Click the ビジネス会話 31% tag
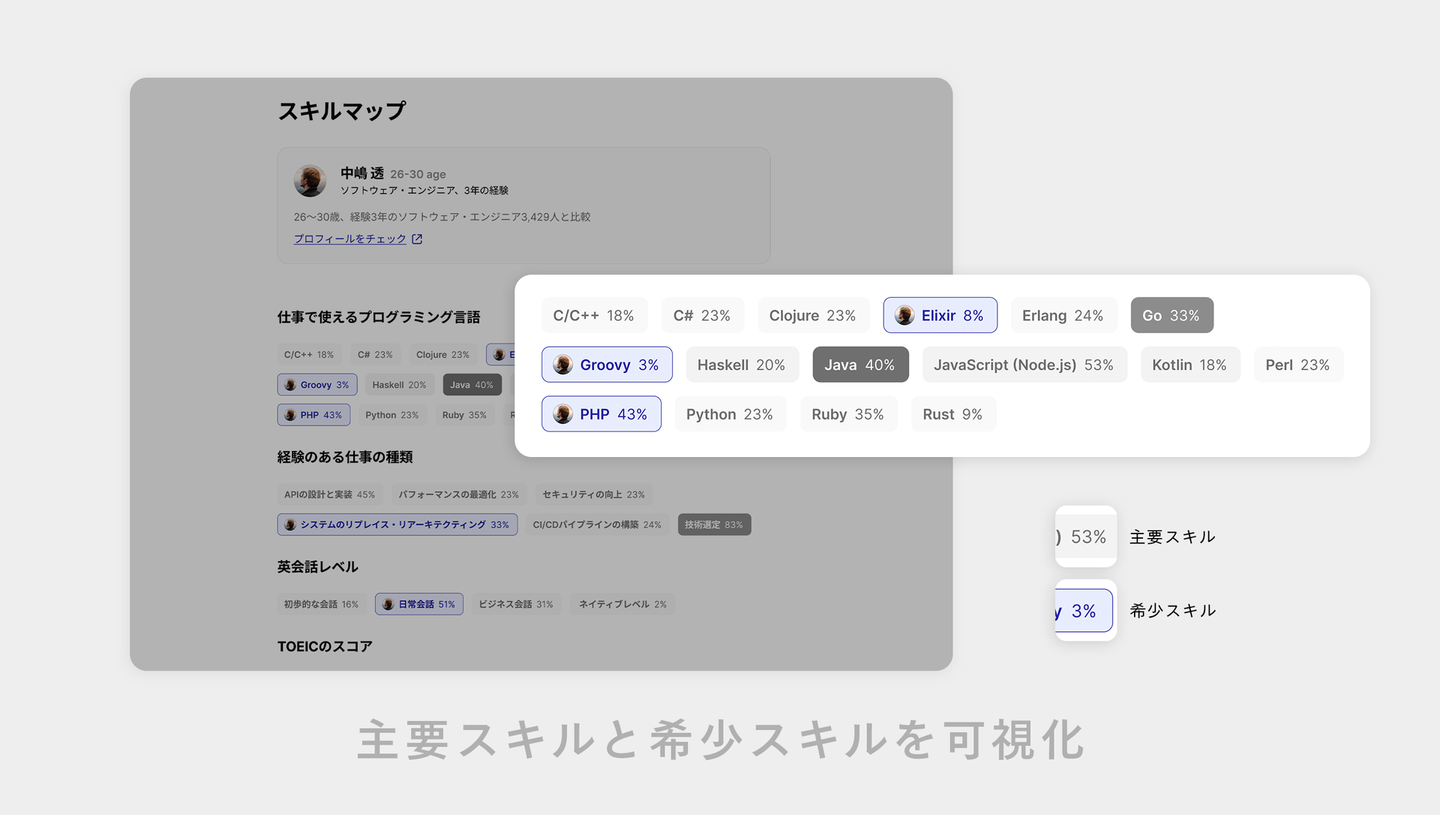The image size is (1440, 815). point(516,604)
